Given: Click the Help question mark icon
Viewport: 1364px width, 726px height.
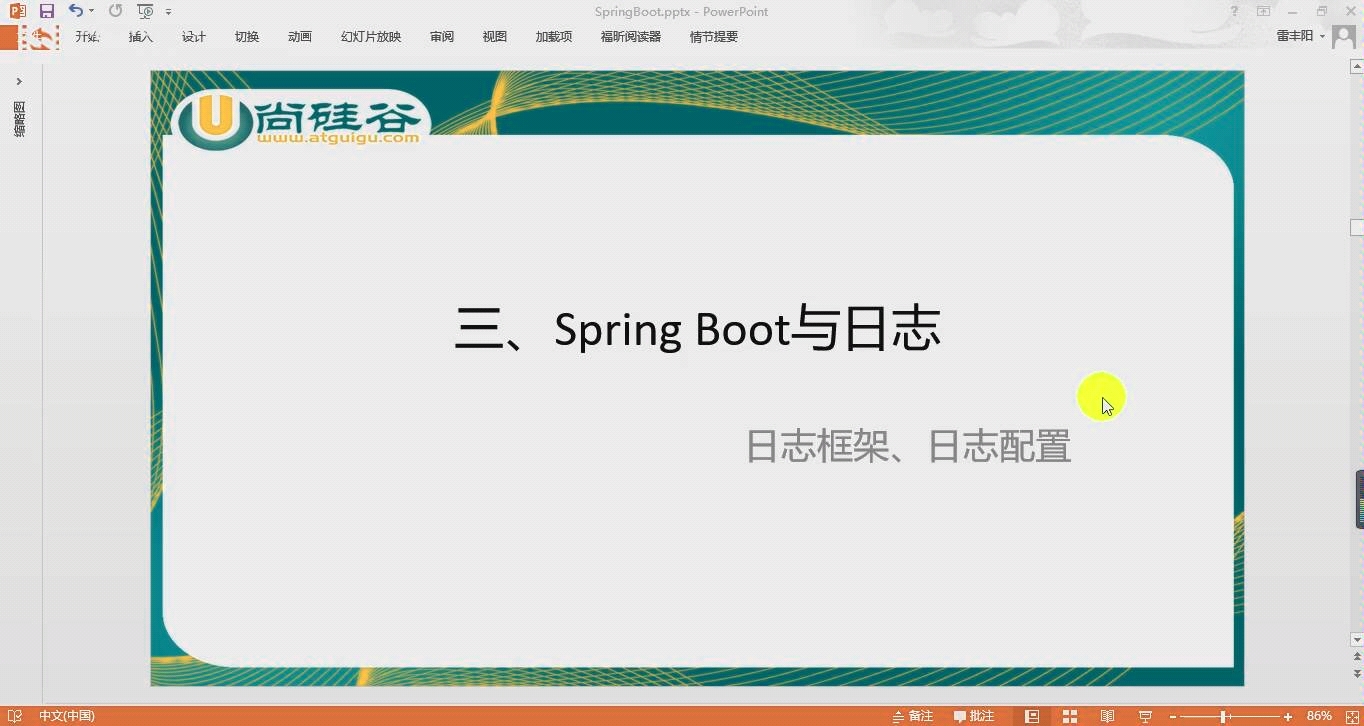Looking at the screenshot, I should click(x=1235, y=11).
